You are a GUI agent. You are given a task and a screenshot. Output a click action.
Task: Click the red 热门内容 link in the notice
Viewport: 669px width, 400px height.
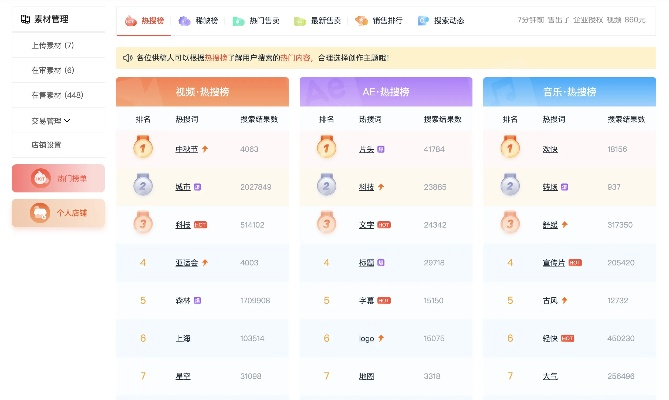(x=295, y=58)
